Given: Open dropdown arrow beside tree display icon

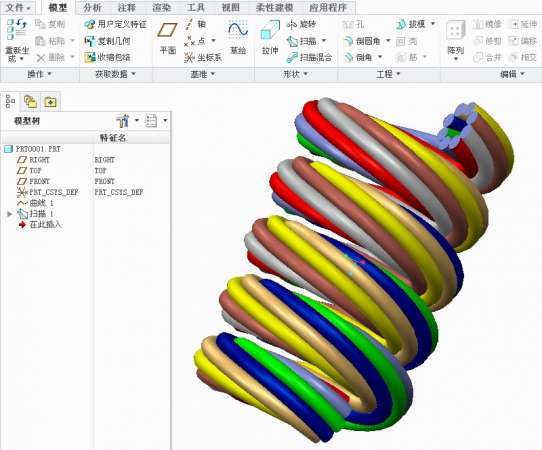Looking at the screenshot, I should tap(165, 121).
